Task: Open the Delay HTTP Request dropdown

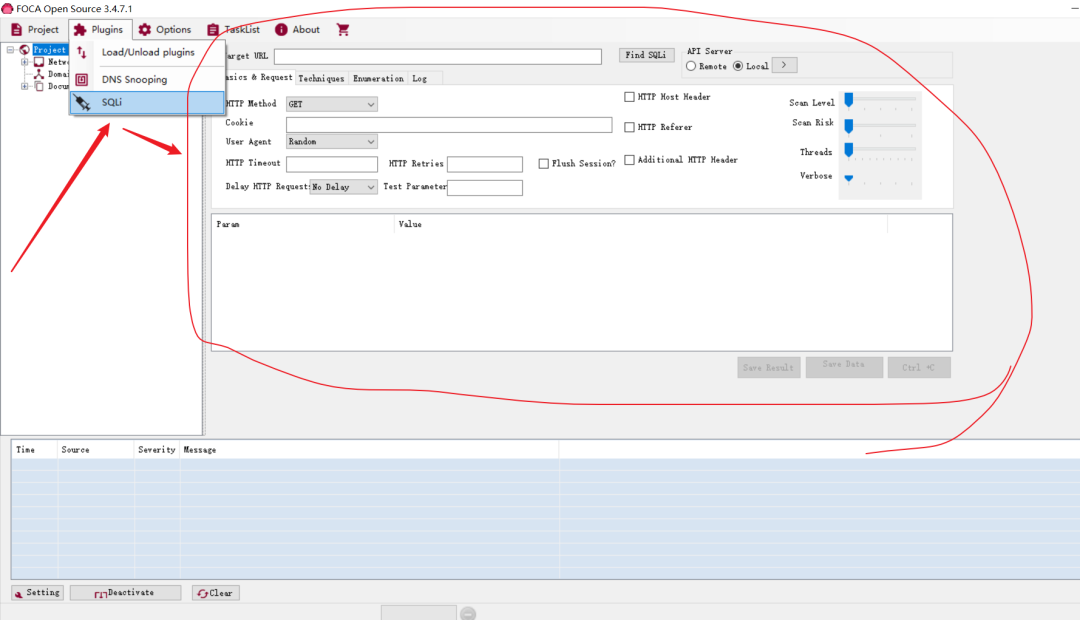Action: tap(344, 187)
